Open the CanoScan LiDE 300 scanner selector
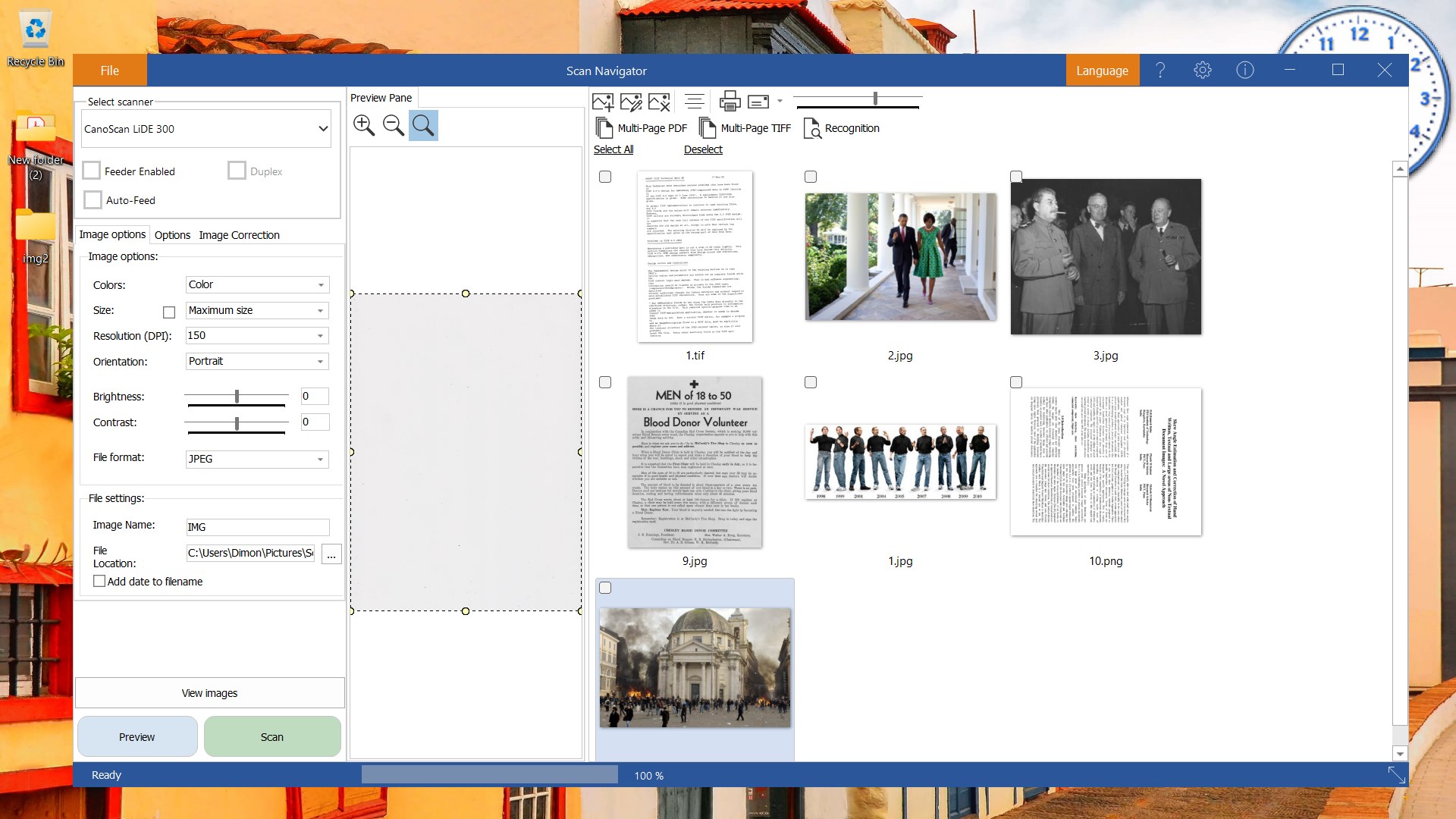The height and width of the screenshot is (819, 1456). 206,129
